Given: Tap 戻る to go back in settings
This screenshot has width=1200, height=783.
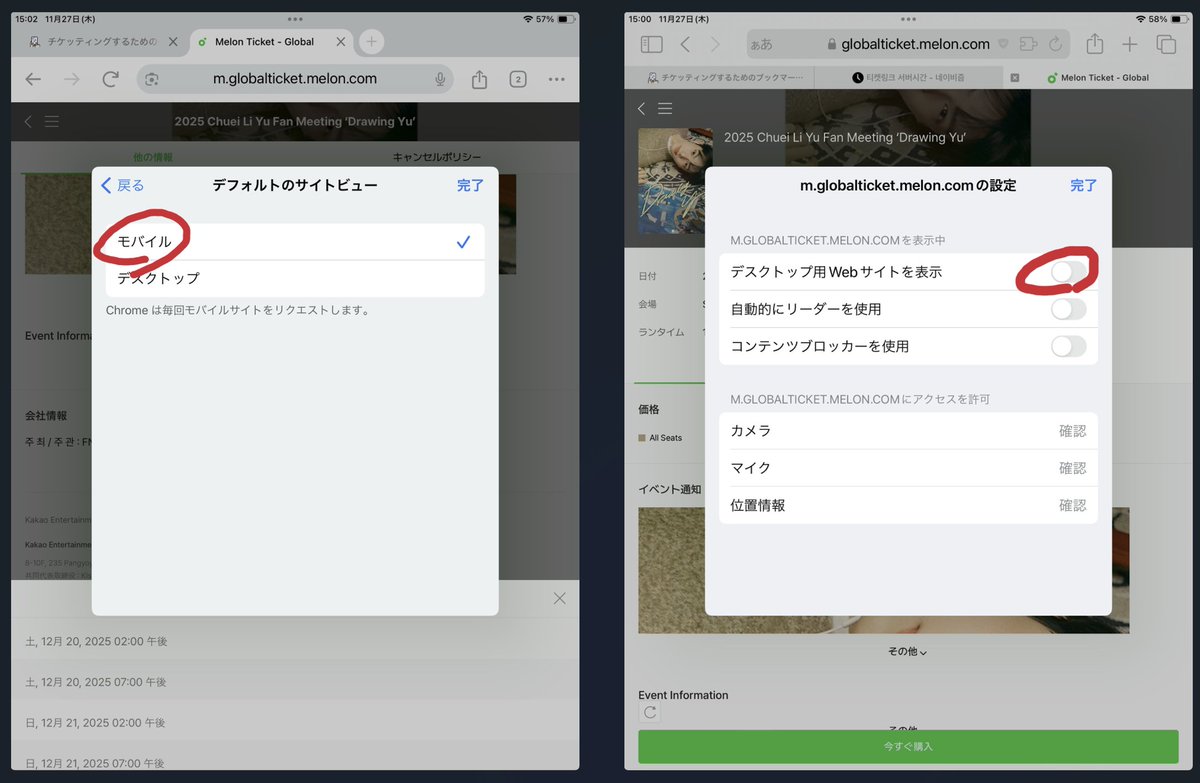Looking at the screenshot, I should click(x=123, y=185).
